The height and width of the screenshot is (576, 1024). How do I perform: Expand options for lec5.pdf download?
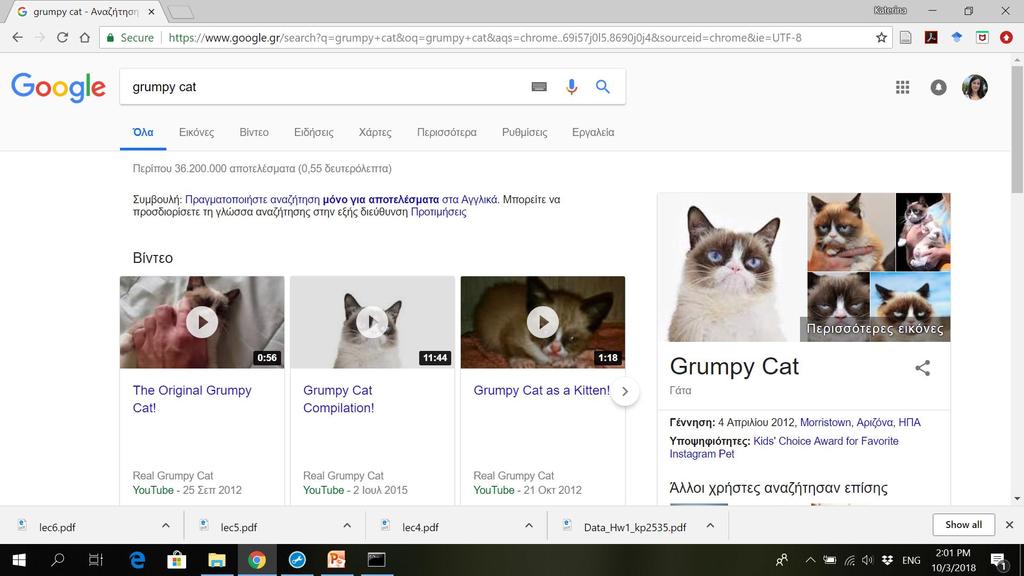347,526
